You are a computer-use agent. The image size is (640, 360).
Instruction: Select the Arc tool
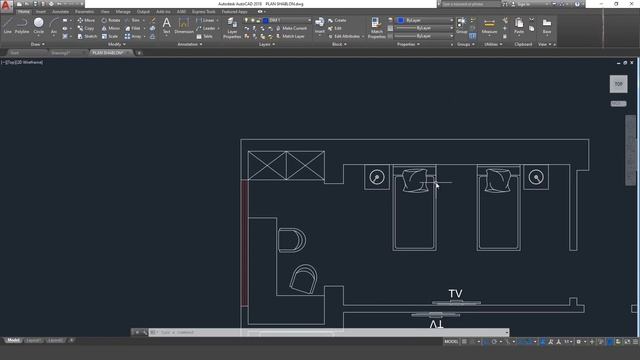(53, 26)
